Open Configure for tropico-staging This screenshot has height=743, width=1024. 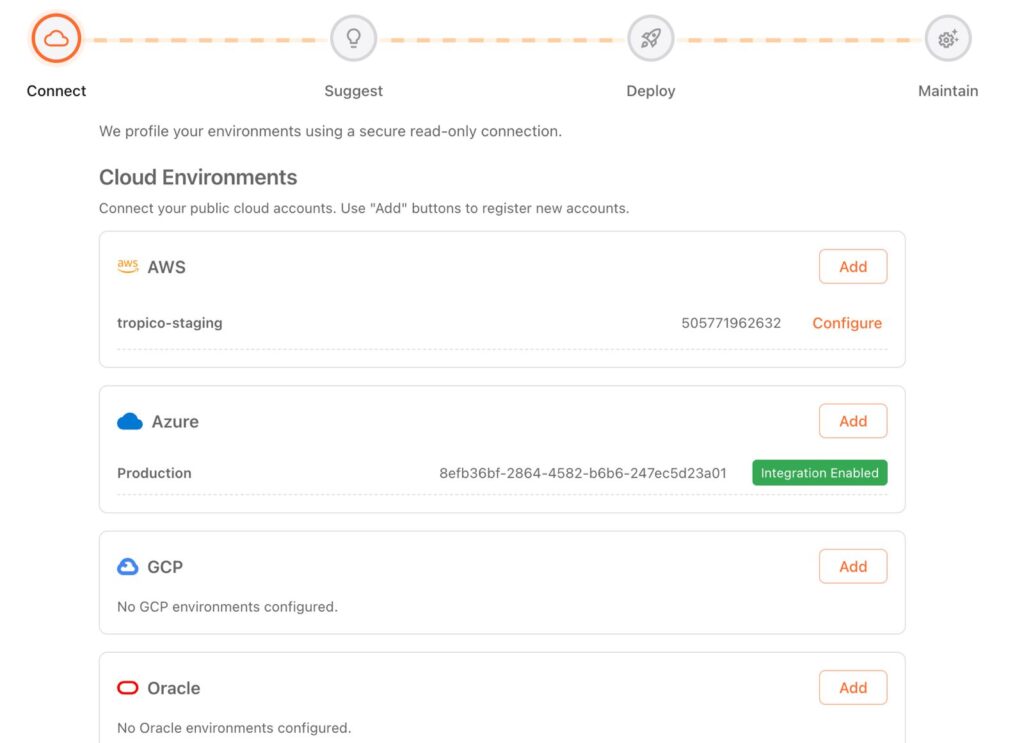pyautogui.click(x=846, y=323)
